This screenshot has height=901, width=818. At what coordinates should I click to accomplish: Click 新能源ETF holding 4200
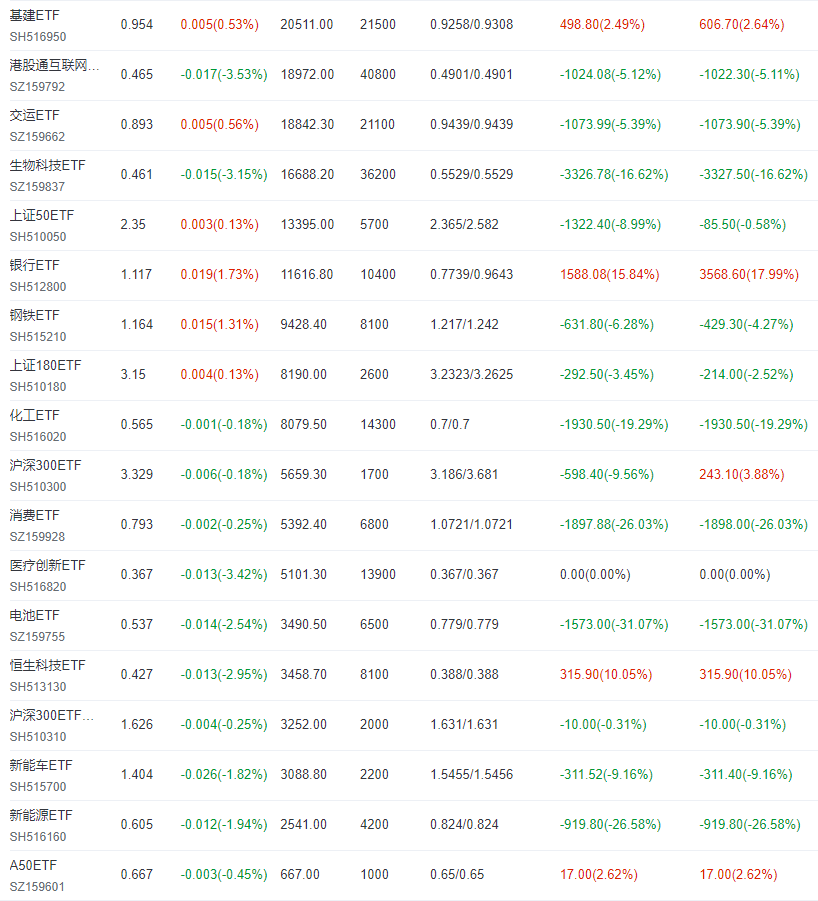click(x=375, y=825)
